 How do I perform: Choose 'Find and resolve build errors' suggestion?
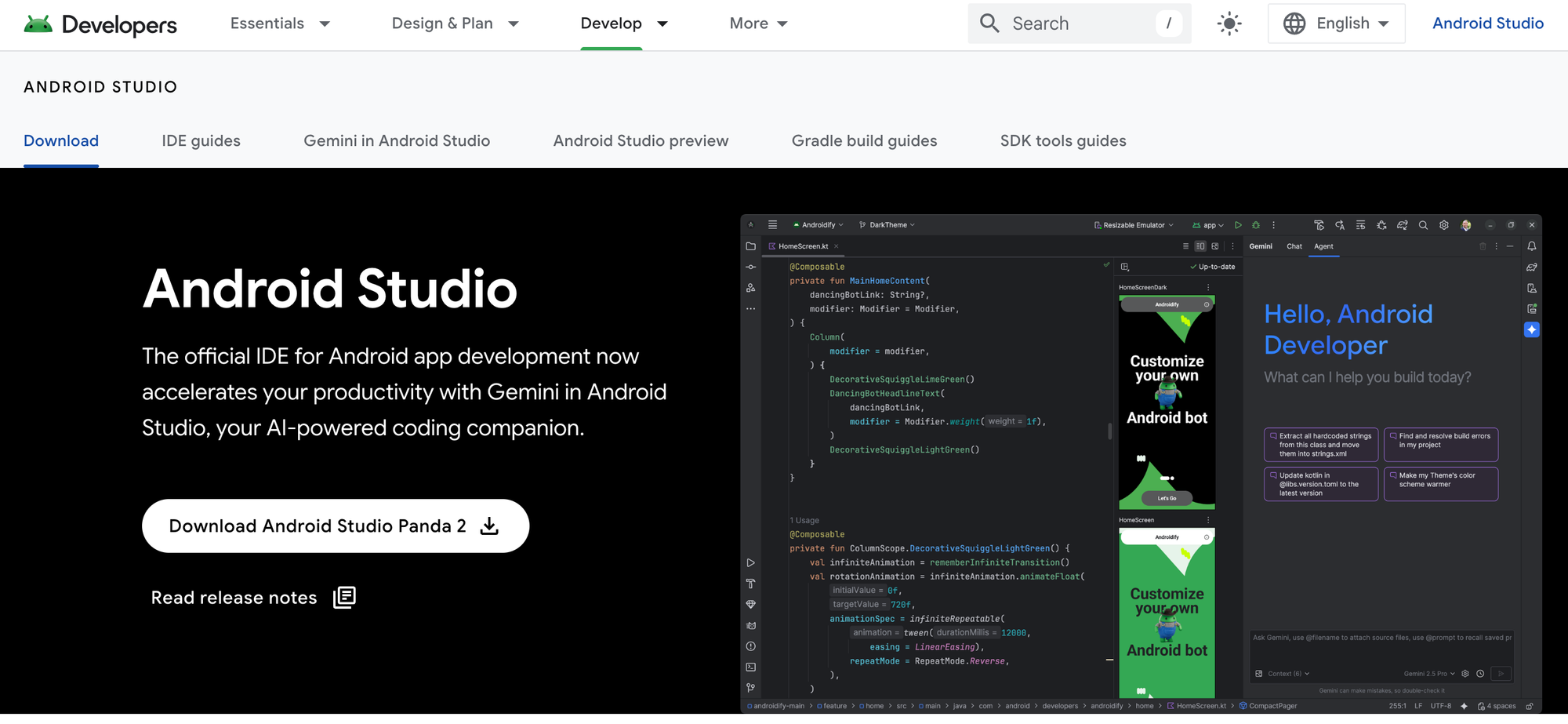1441,444
